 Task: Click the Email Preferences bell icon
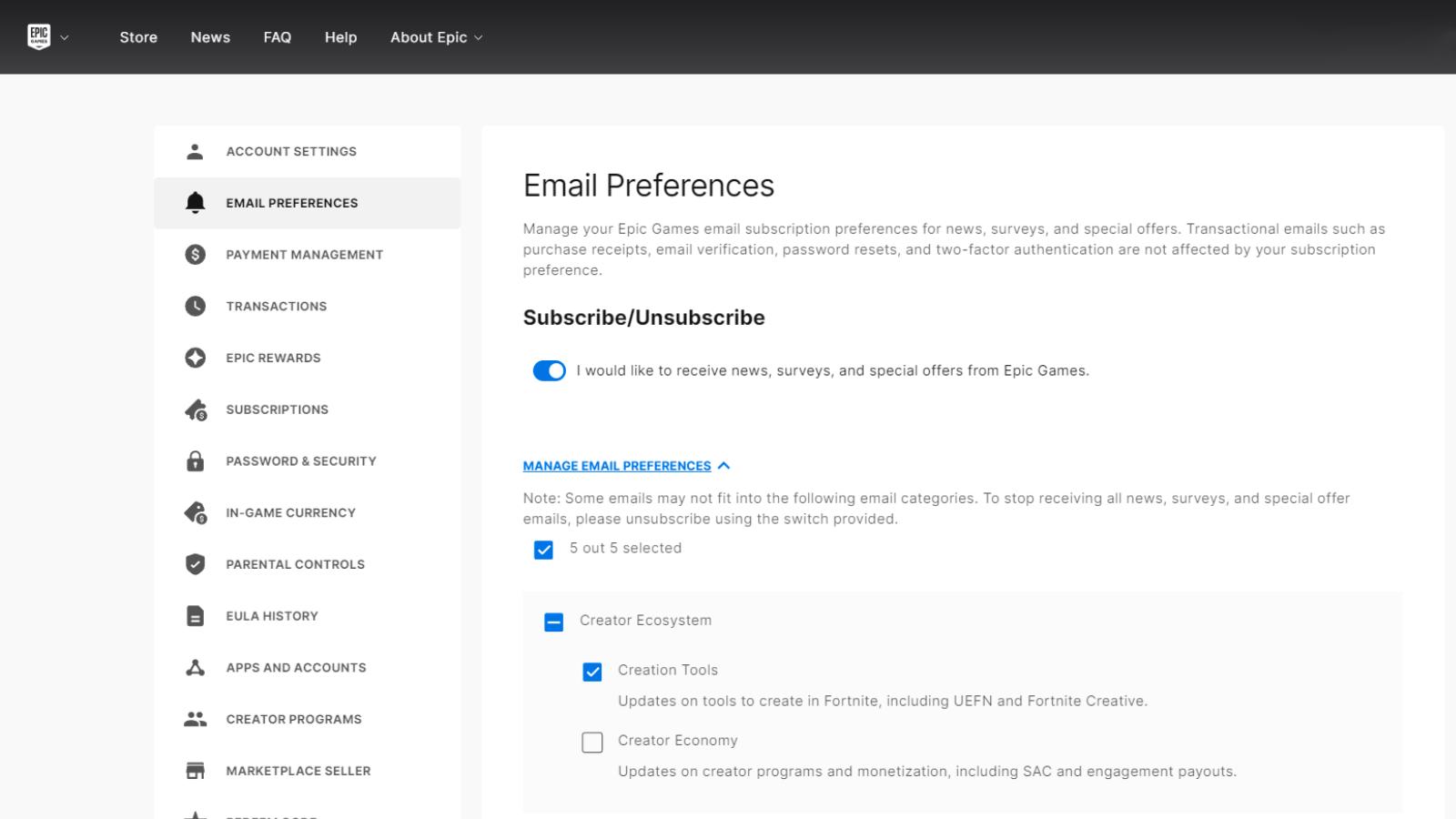tap(195, 203)
